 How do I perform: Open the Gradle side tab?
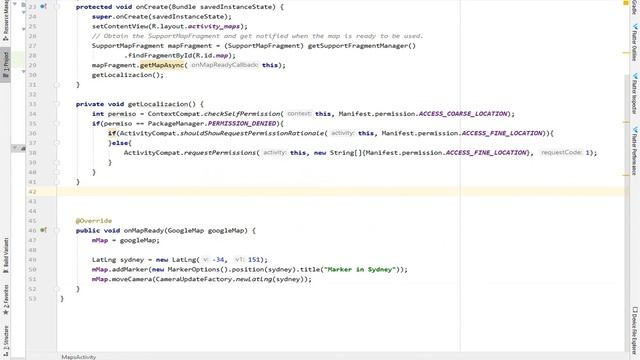click(x=635, y=7)
